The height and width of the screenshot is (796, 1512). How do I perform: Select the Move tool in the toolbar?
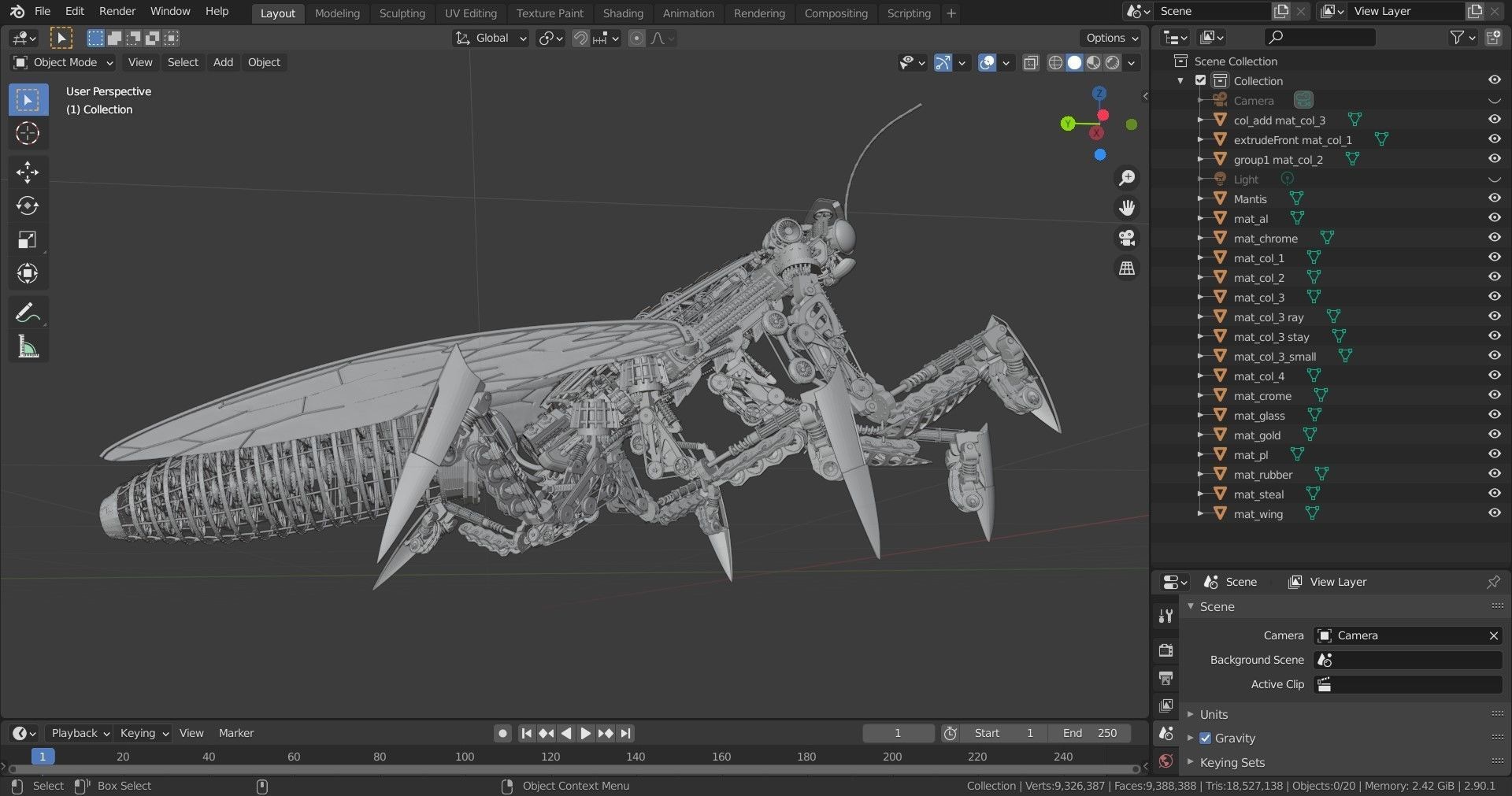(x=28, y=172)
